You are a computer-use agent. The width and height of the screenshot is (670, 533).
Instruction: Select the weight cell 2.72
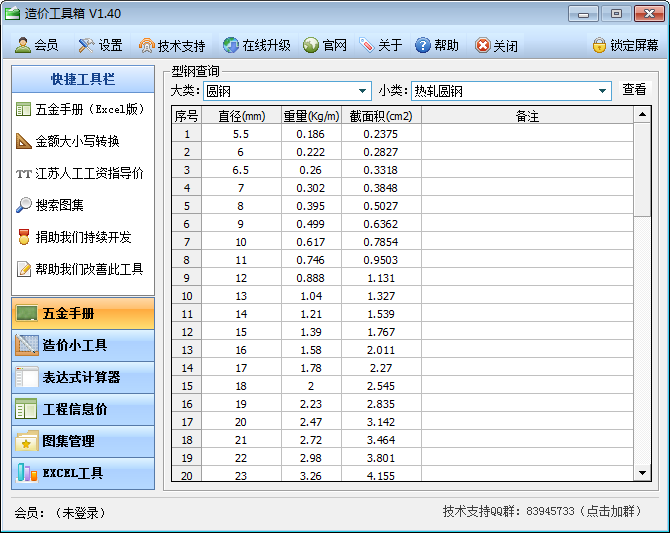click(311, 440)
